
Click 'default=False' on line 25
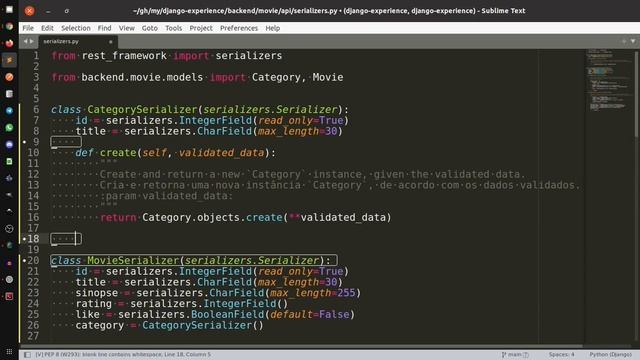tap(310, 315)
